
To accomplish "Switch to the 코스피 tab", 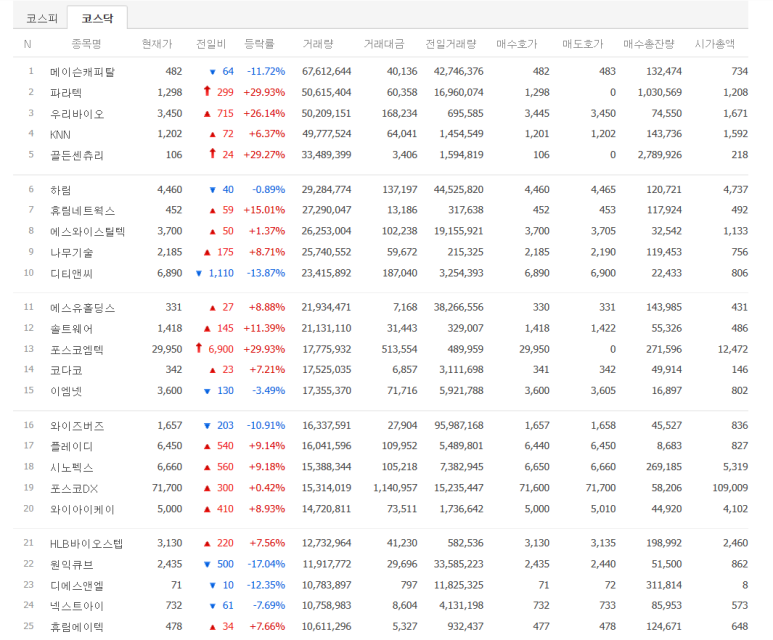I will point(40,17).
